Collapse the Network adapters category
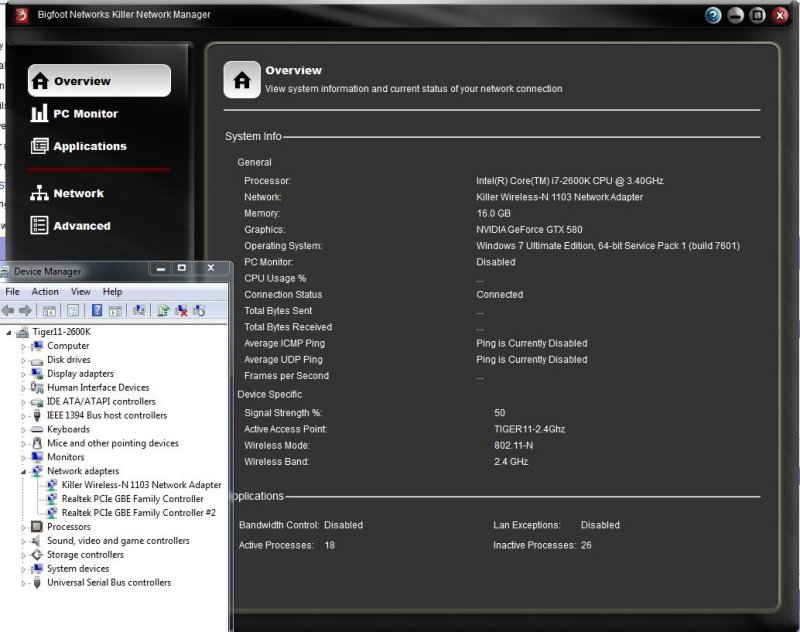Viewport: 800px width, 632px height. click(x=23, y=472)
